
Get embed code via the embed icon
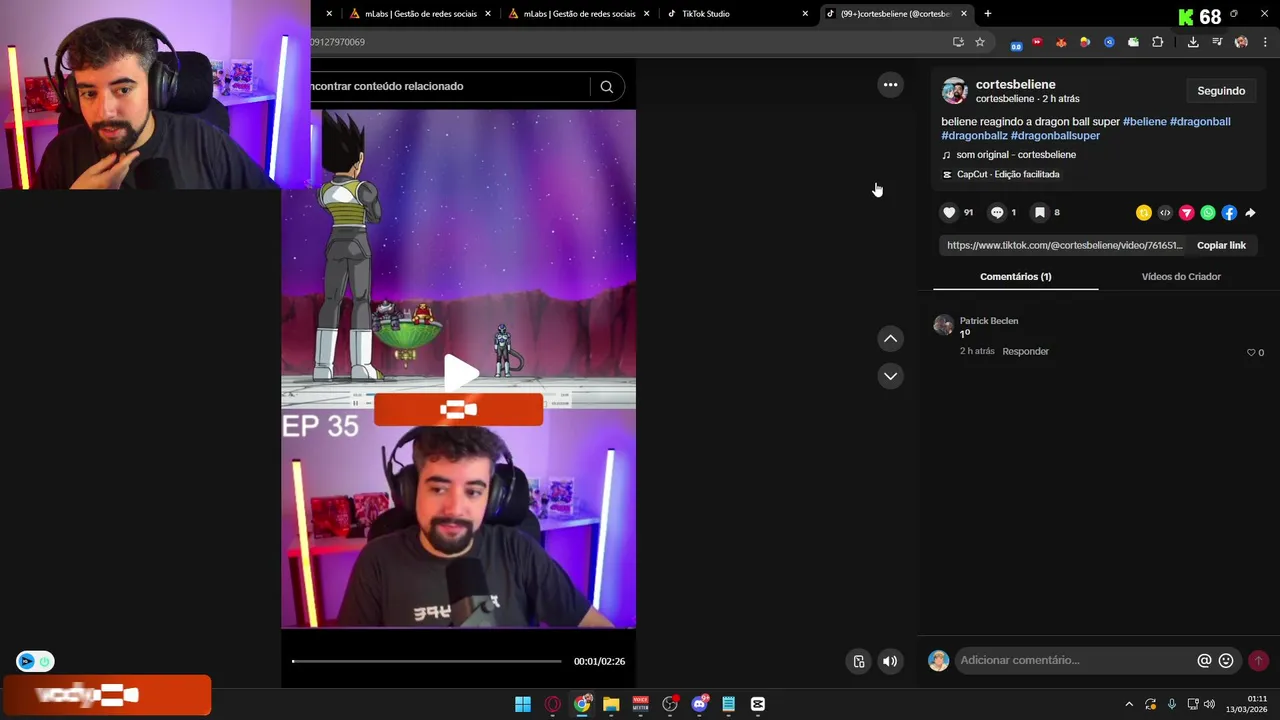coord(1165,213)
